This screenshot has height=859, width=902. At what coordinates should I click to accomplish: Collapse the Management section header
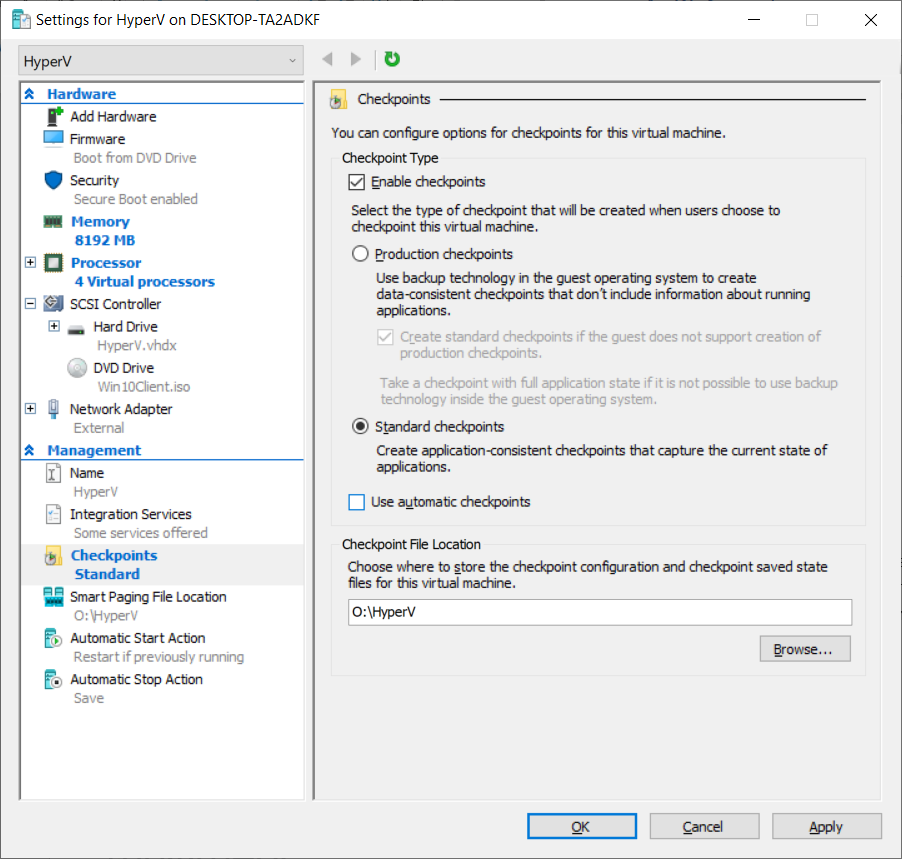pos(30,451)
